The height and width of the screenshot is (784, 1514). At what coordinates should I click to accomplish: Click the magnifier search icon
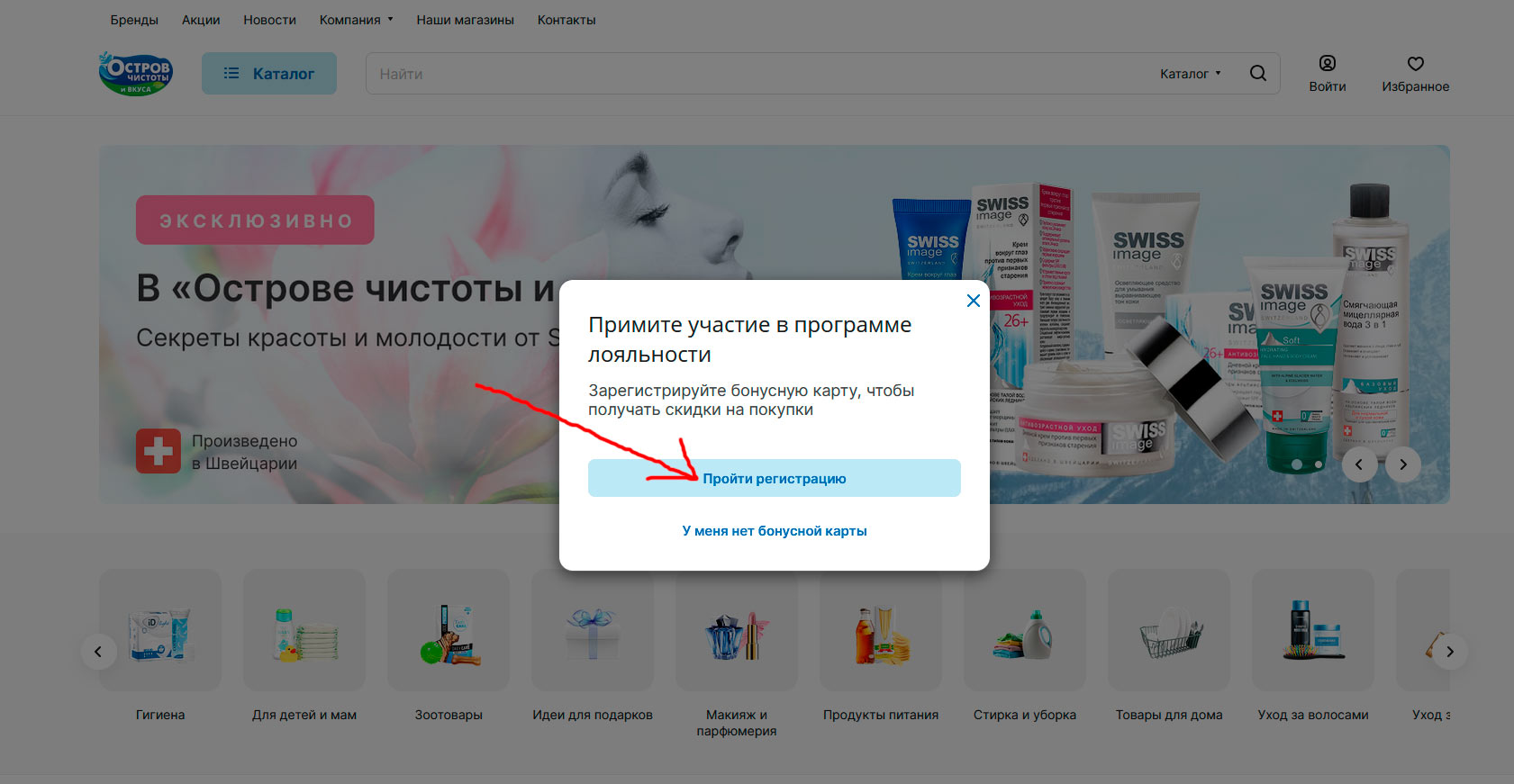pos(1258,74)
